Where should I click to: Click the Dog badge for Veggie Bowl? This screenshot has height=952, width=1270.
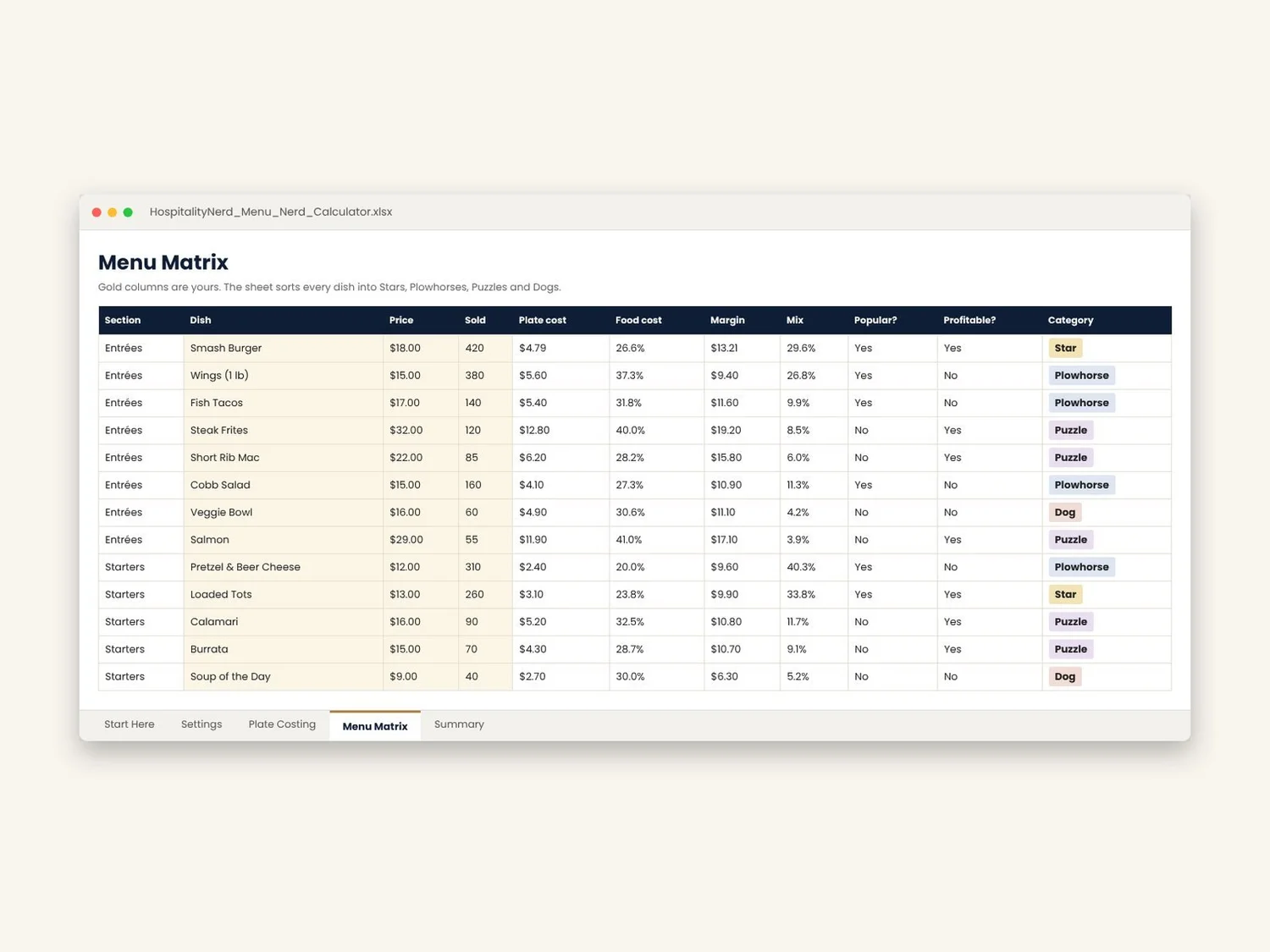[x=1065, y=513]
